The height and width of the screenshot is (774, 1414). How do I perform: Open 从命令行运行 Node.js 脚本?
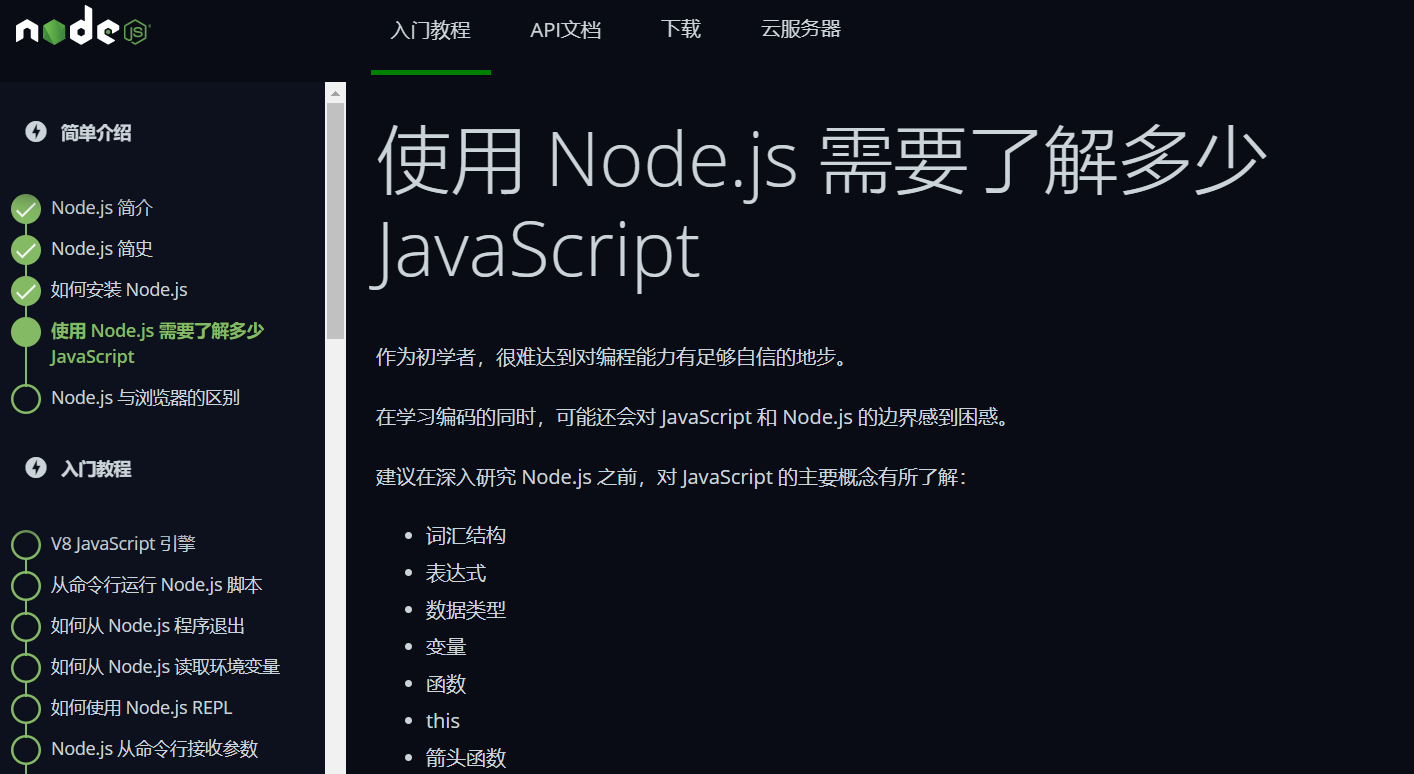tap(156, 585)
